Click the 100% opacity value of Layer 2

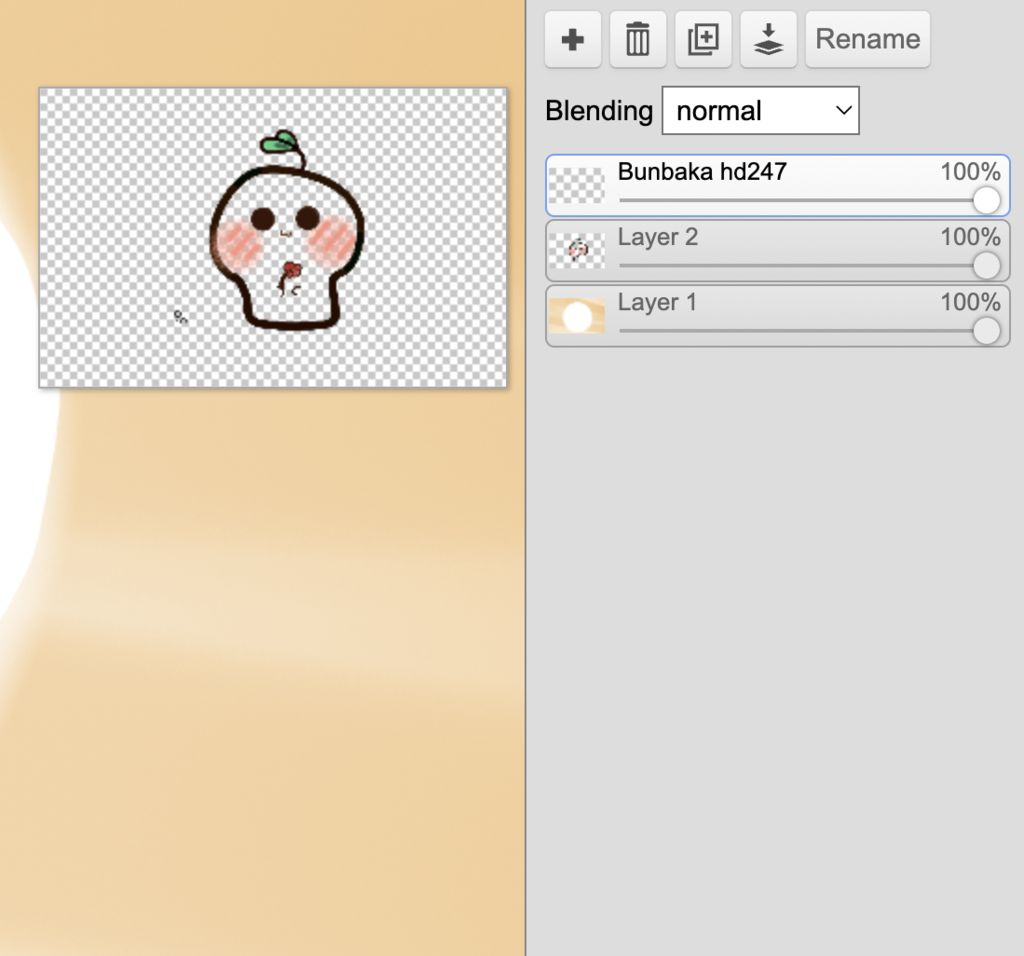click(970, 237)
